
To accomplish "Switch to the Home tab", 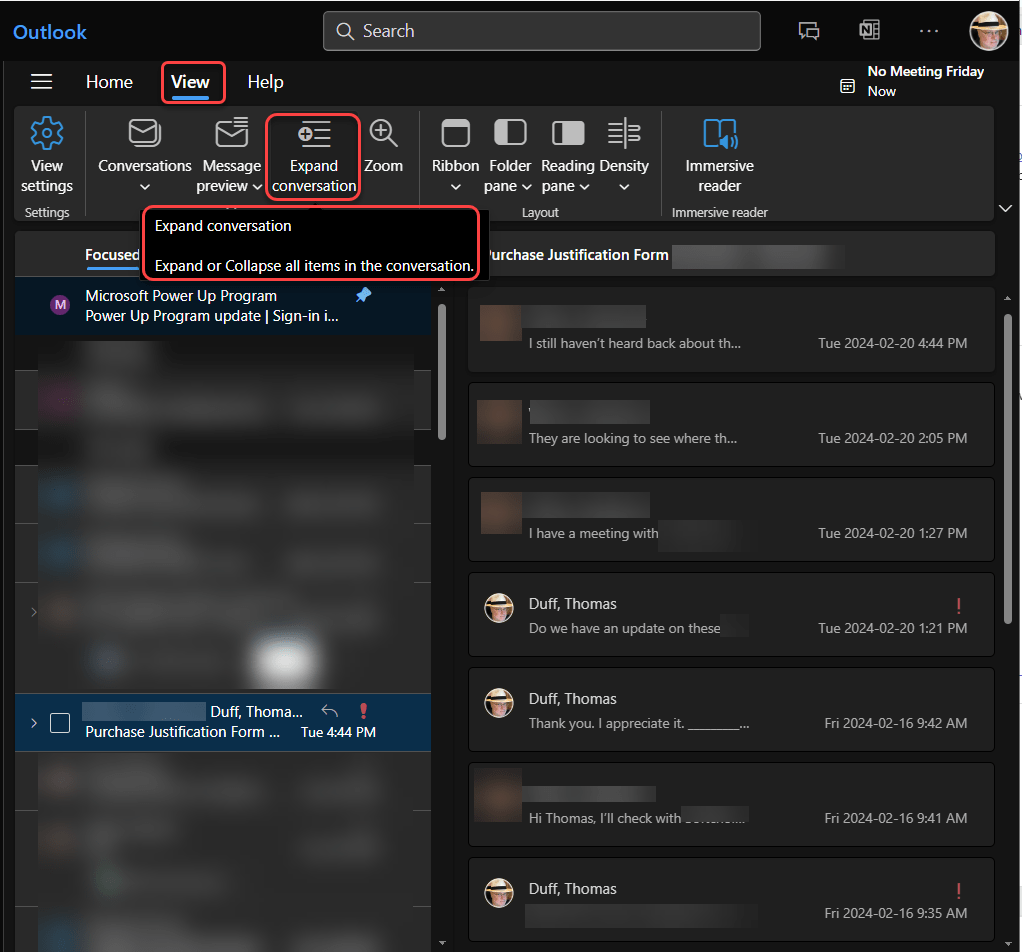I will 109,82.
